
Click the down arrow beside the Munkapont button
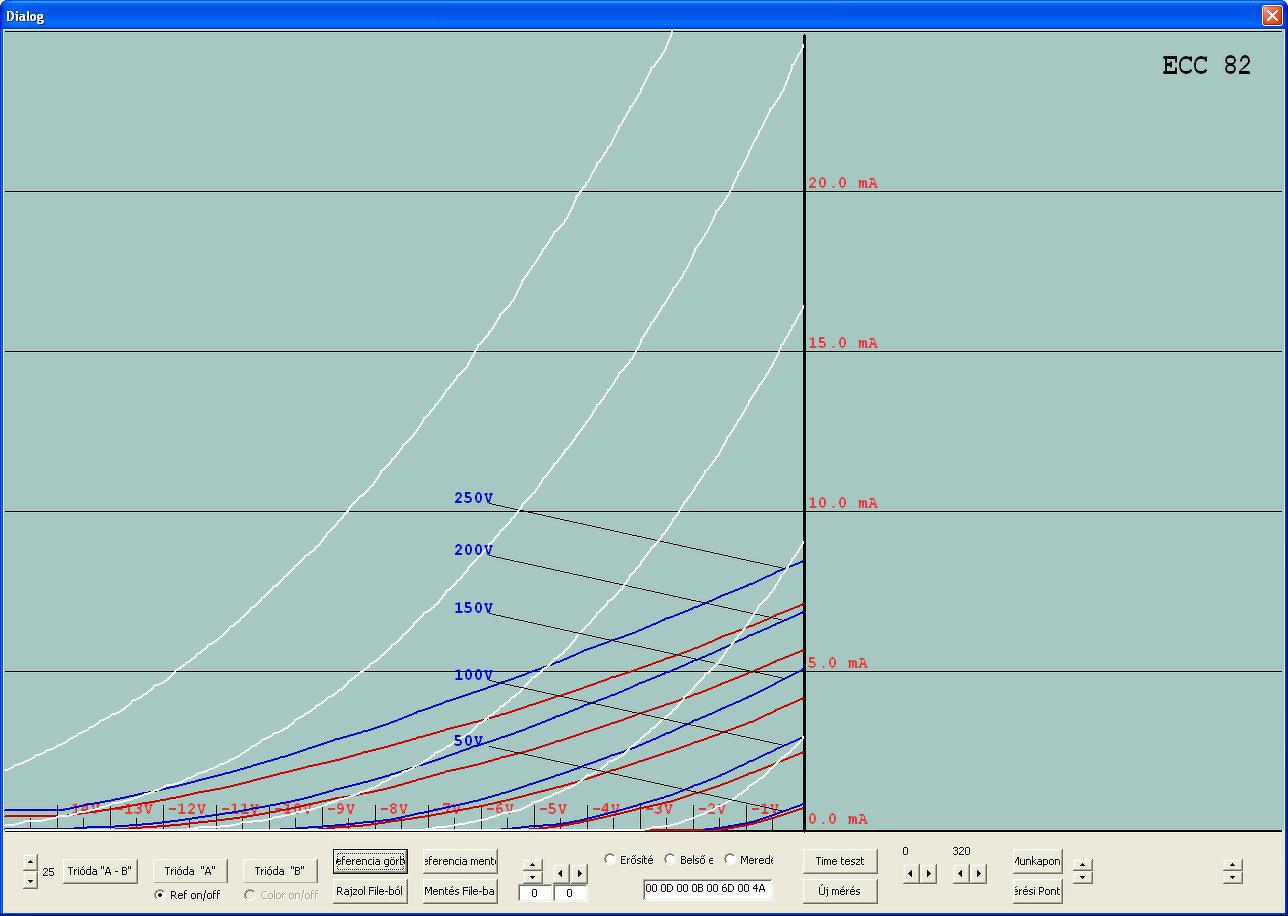point(1082,877)
